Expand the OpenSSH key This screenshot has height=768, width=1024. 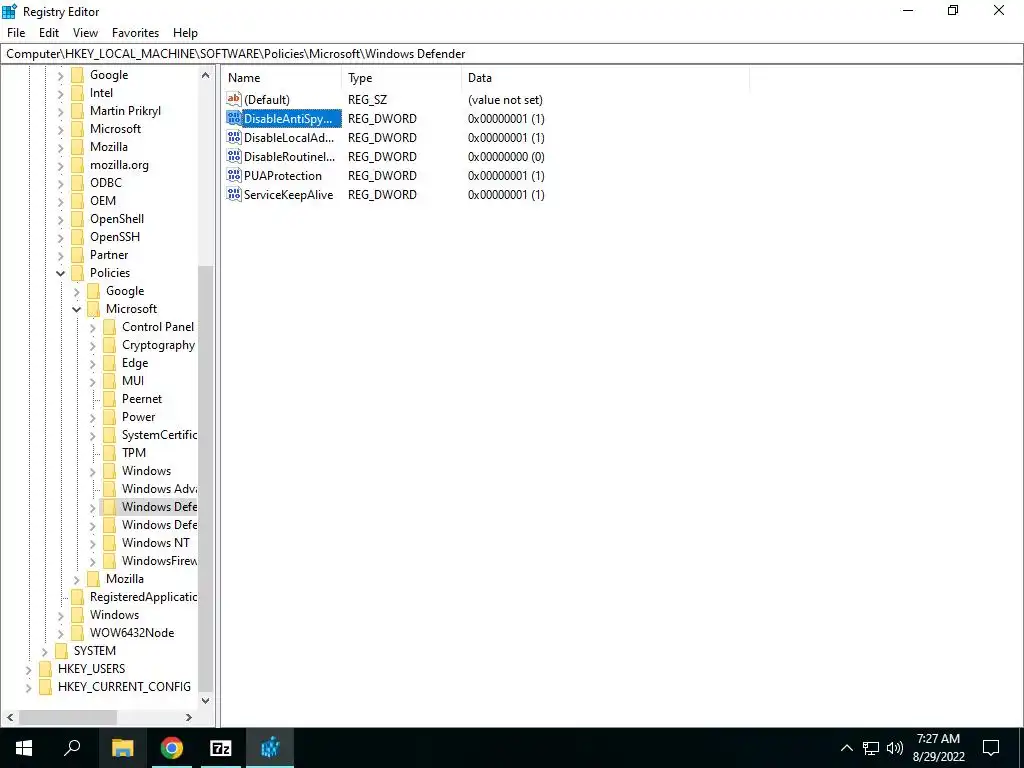click(61, 237)
